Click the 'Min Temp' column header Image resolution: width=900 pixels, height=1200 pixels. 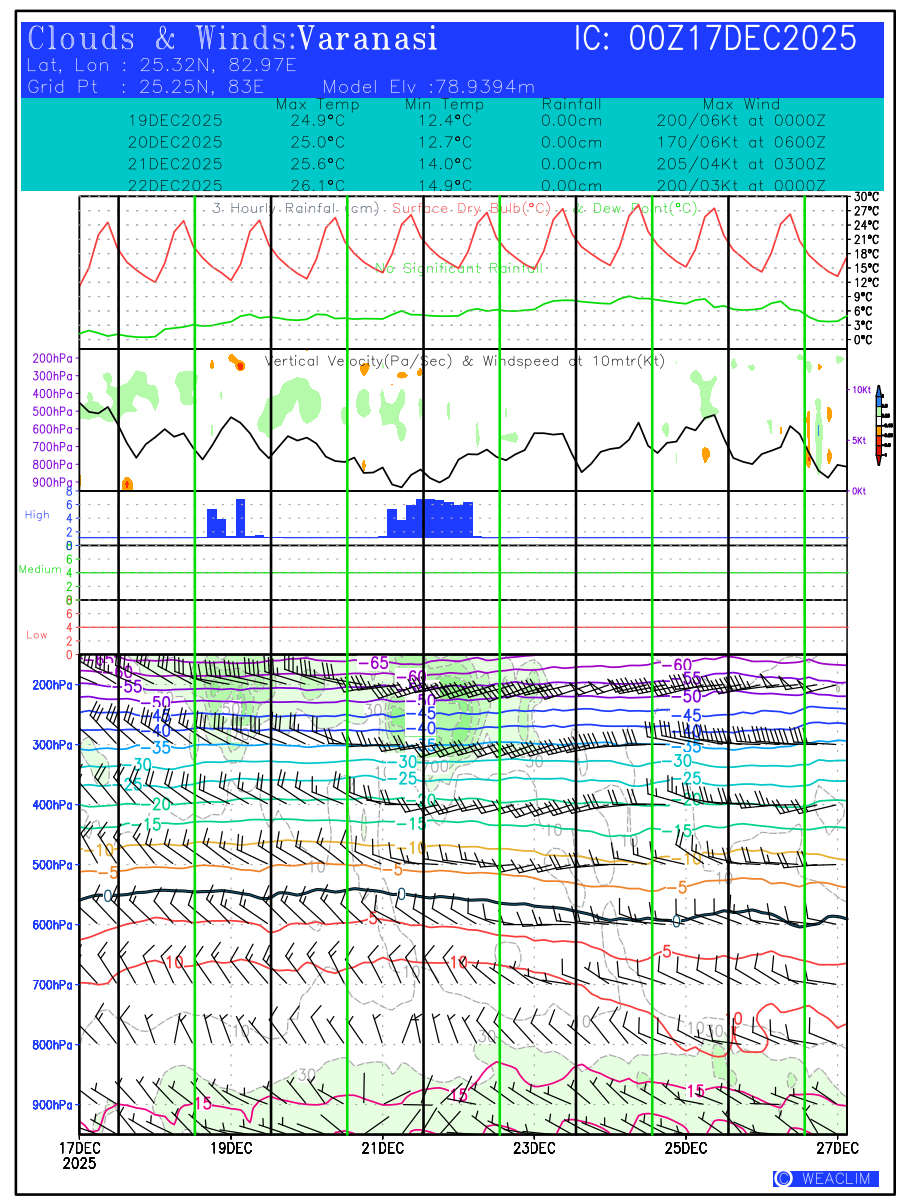click(x=444, y=104)
